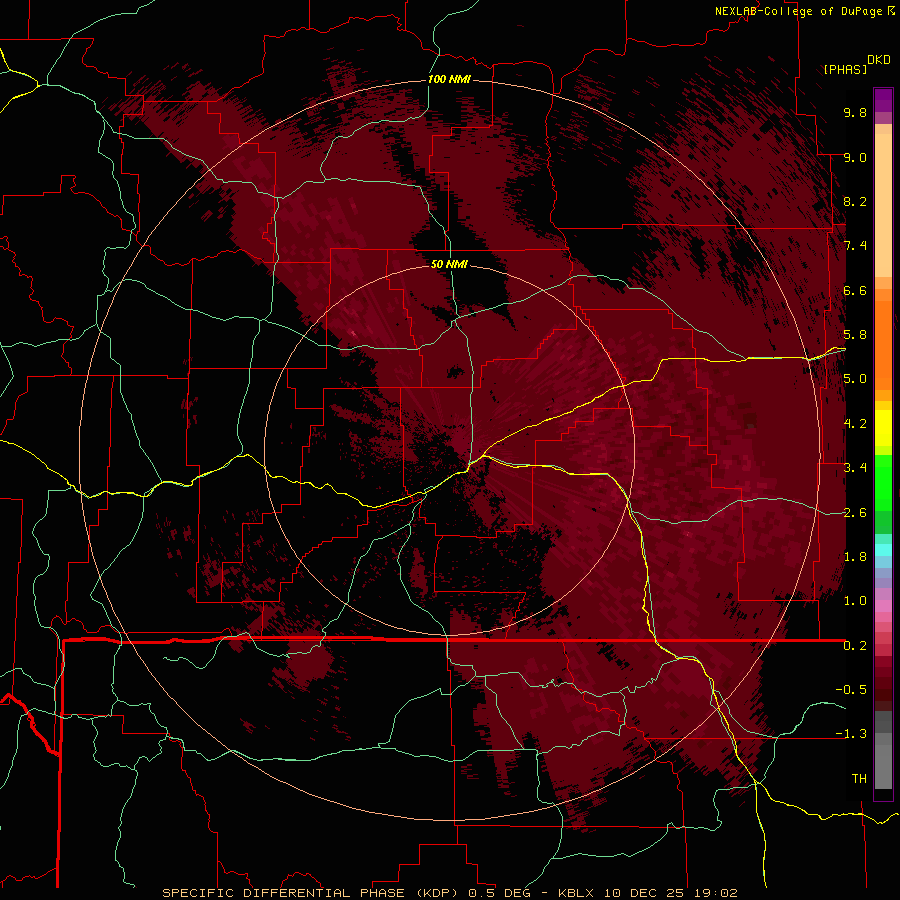
Task: Click the pale peach segment of color bar
Action: 883,205
